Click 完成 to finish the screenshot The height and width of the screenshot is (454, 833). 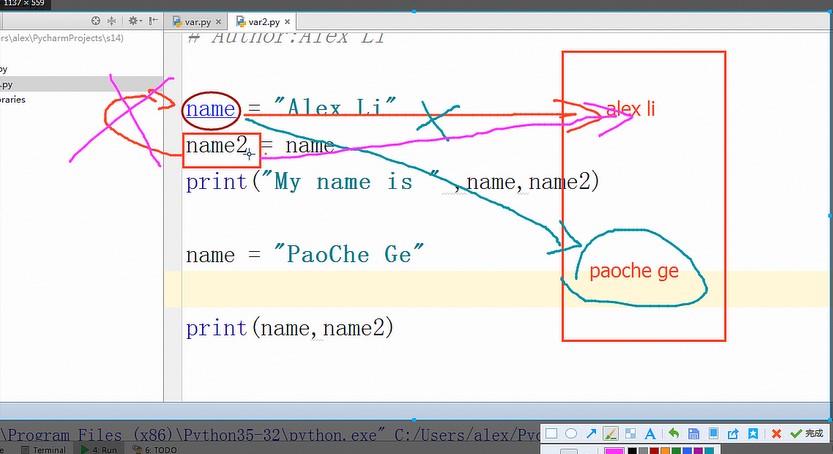pyautogui.click(x=807, y=434)
